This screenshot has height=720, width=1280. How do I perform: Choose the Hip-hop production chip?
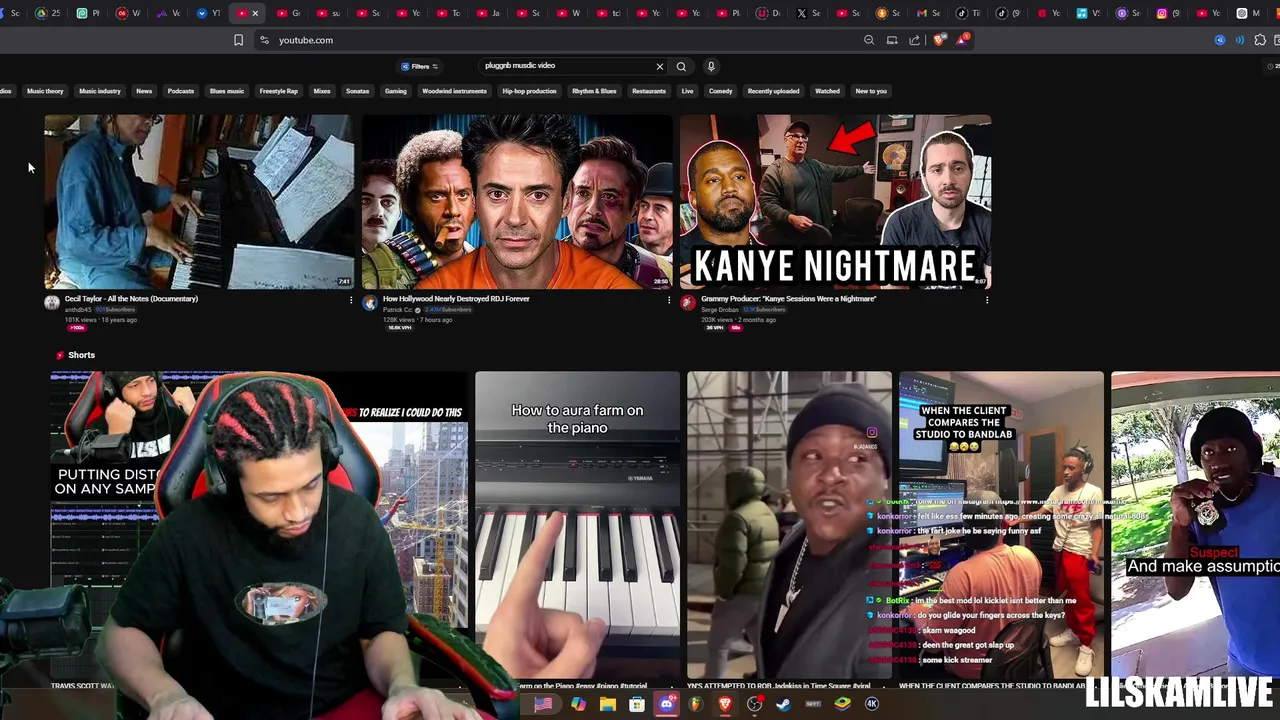pos(529,91)
